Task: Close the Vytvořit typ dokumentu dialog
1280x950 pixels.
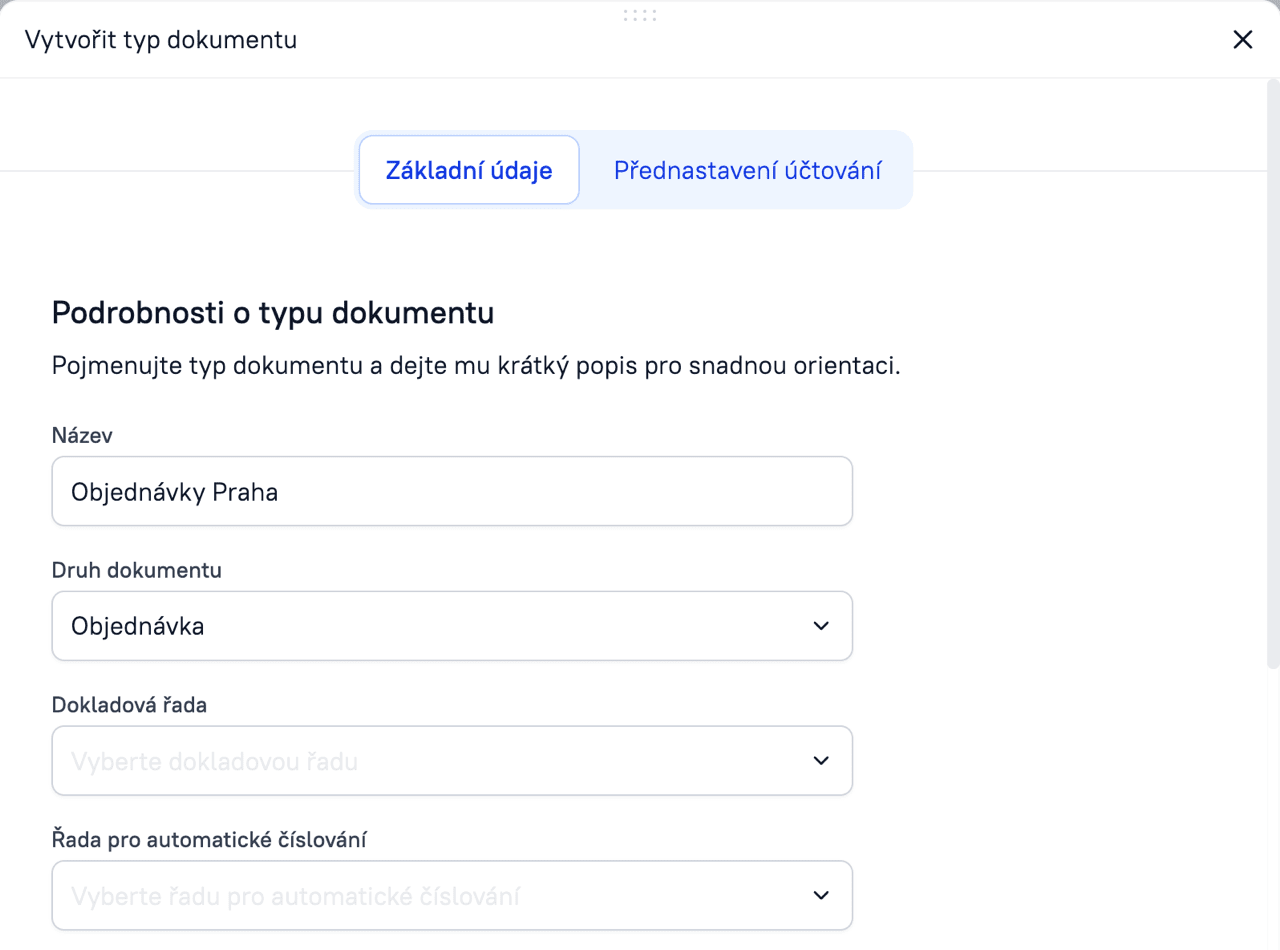Action: pyautogui.click(x=1242, y=40)
